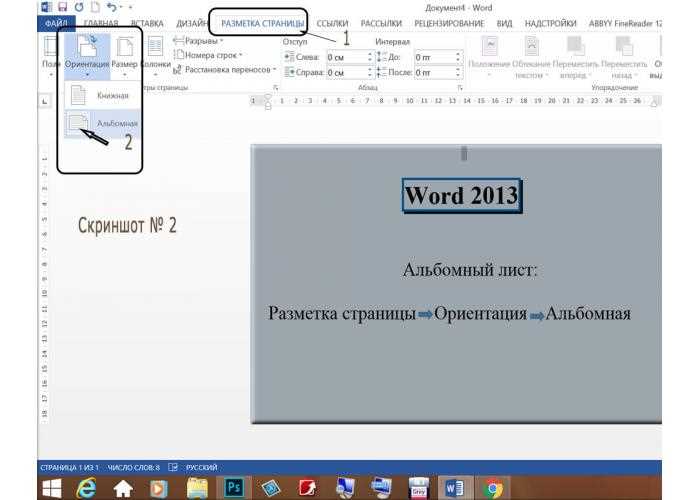
Task: Click the text line Альбомный лист:
Action: pos(470,270)
